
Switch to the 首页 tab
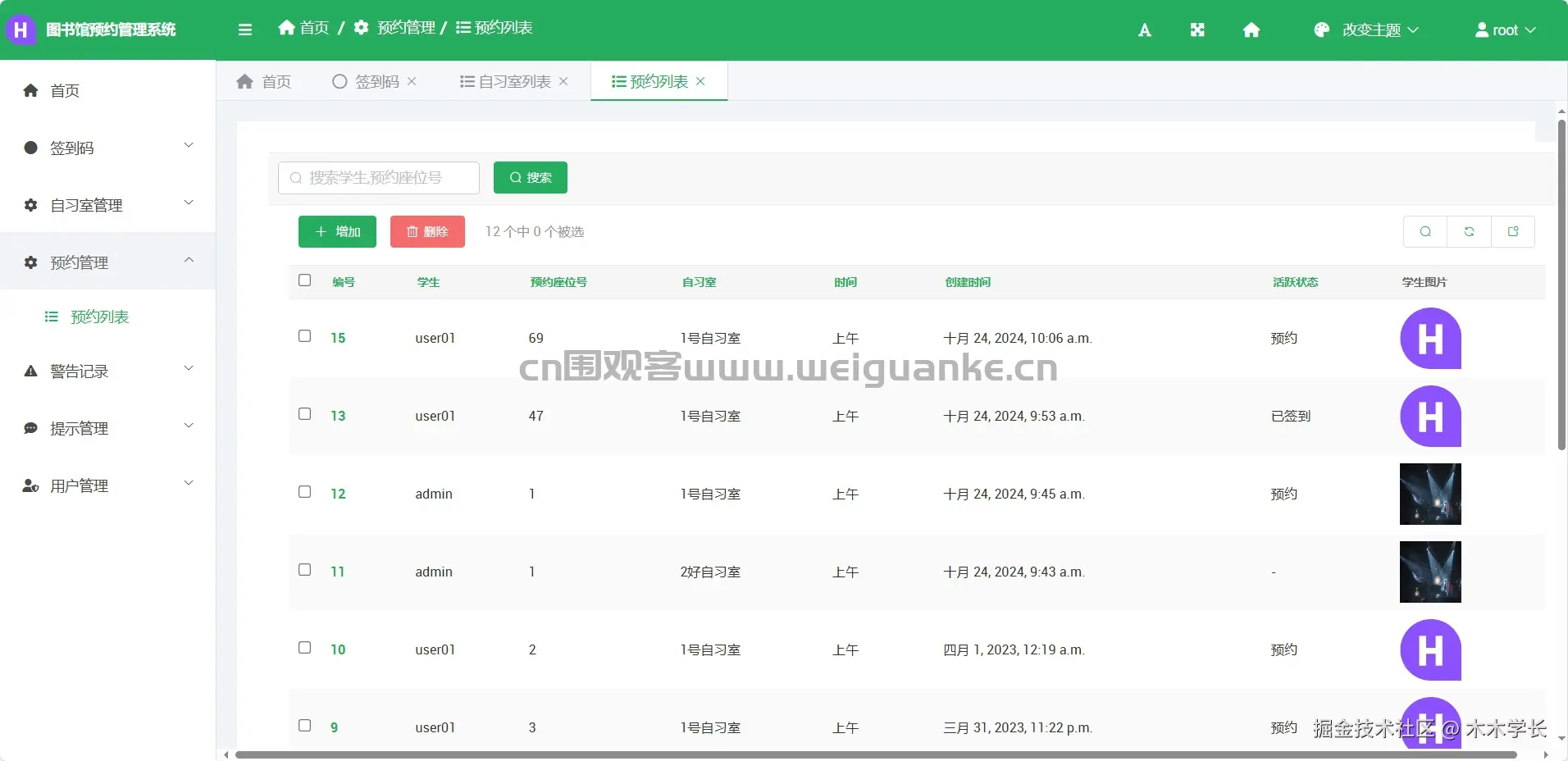[x=264, y=81]
